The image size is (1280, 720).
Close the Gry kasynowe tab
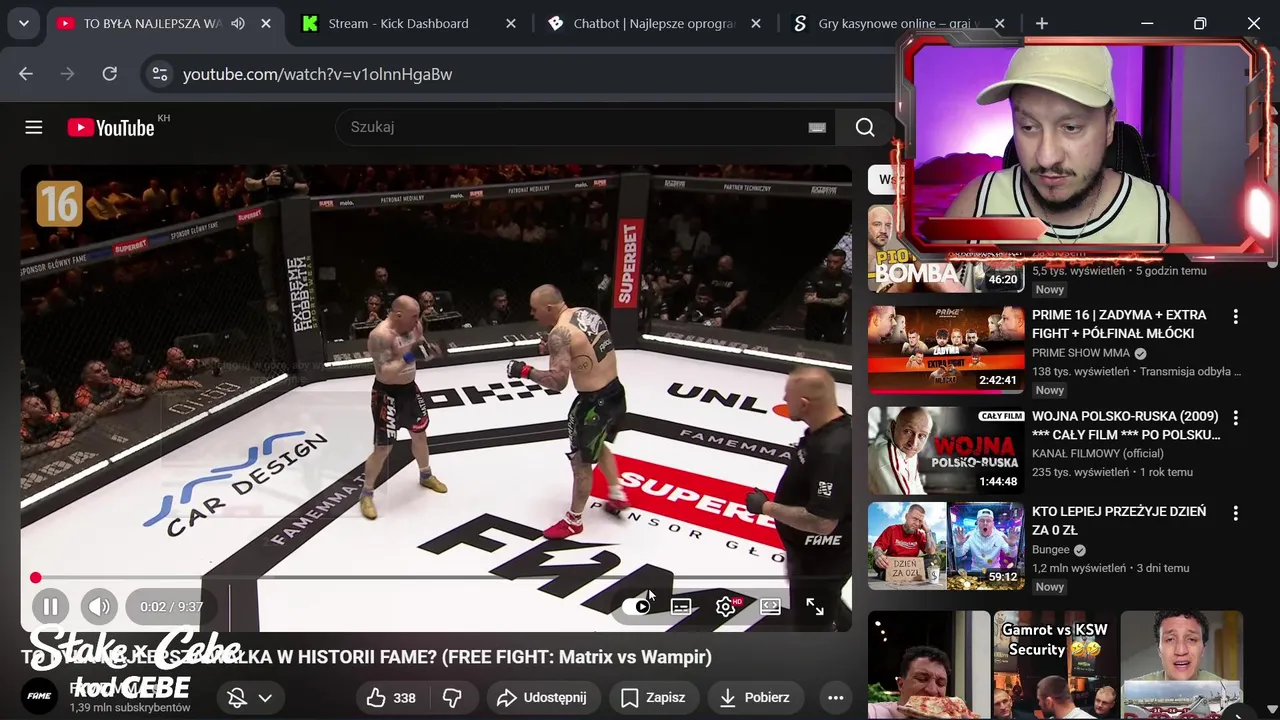point(1000,23)
